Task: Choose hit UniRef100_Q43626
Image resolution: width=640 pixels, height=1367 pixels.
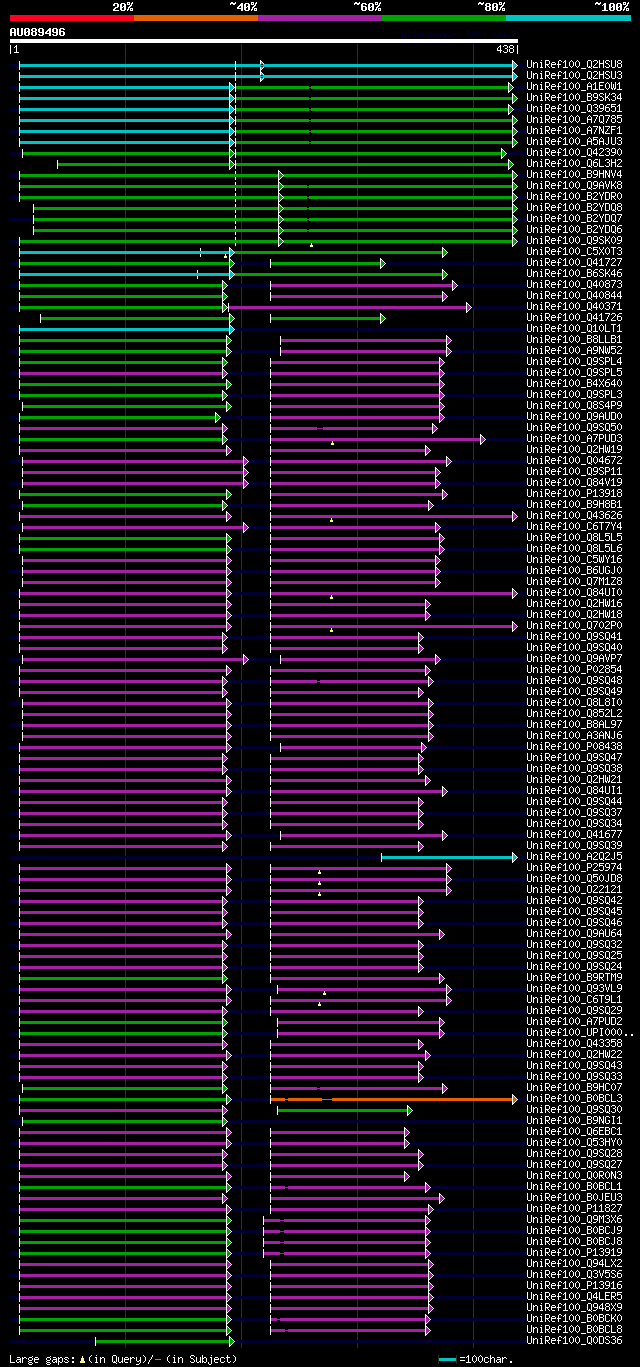Action: point(574,515)
